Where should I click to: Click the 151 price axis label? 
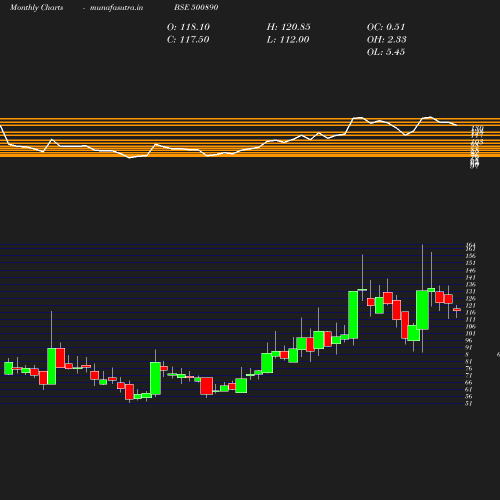470,263
